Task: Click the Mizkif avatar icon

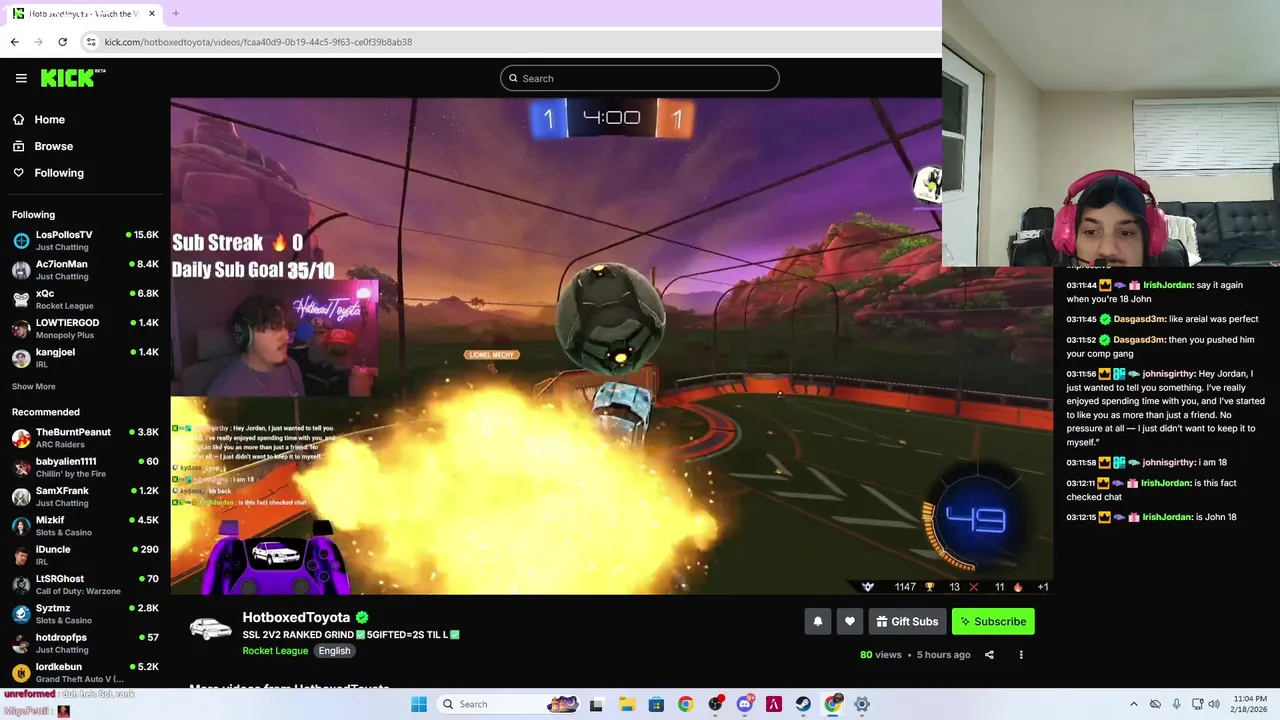Action: tap(21, 526)
